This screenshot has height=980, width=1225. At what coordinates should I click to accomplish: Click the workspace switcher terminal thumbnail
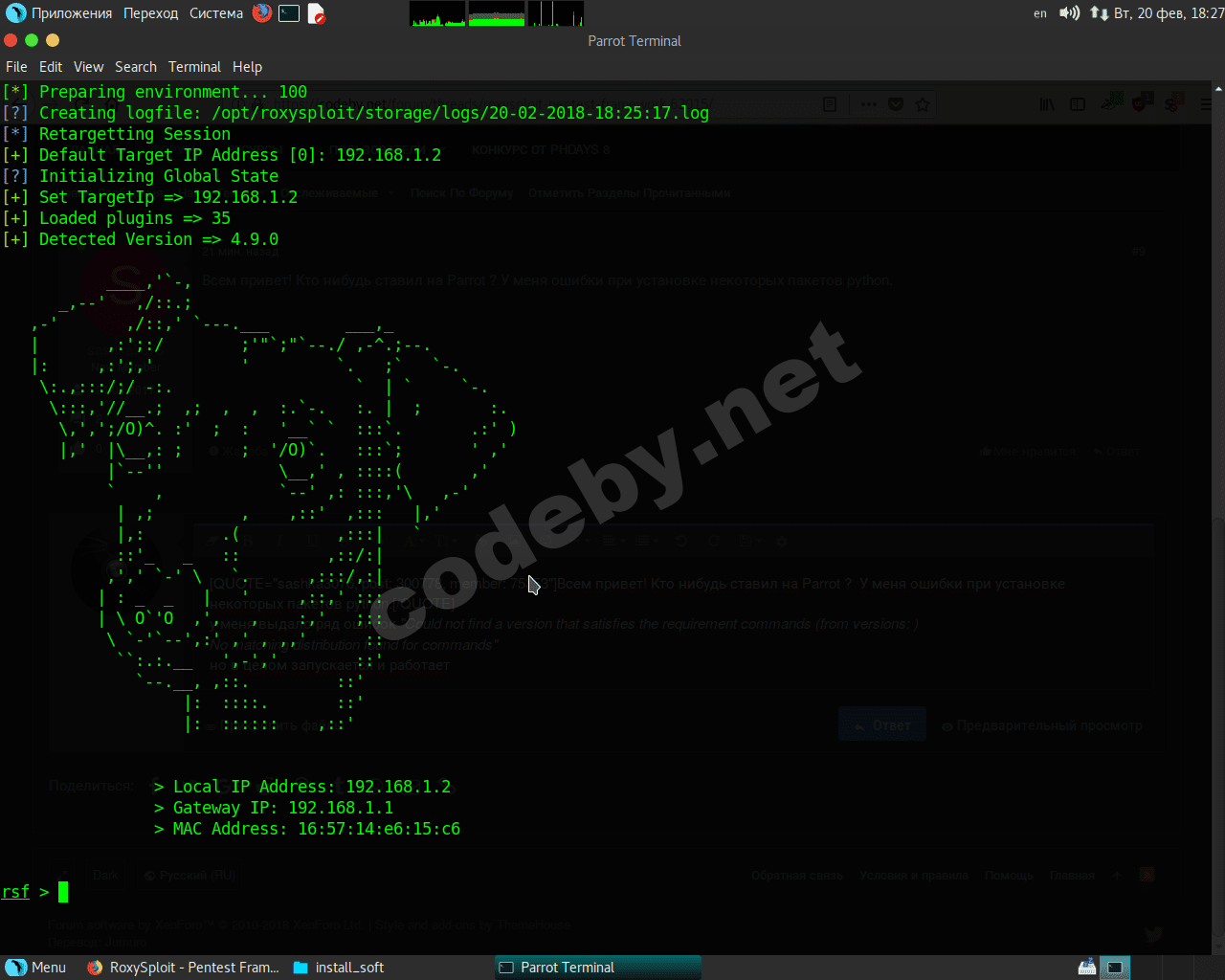(x=1114, y=968)
